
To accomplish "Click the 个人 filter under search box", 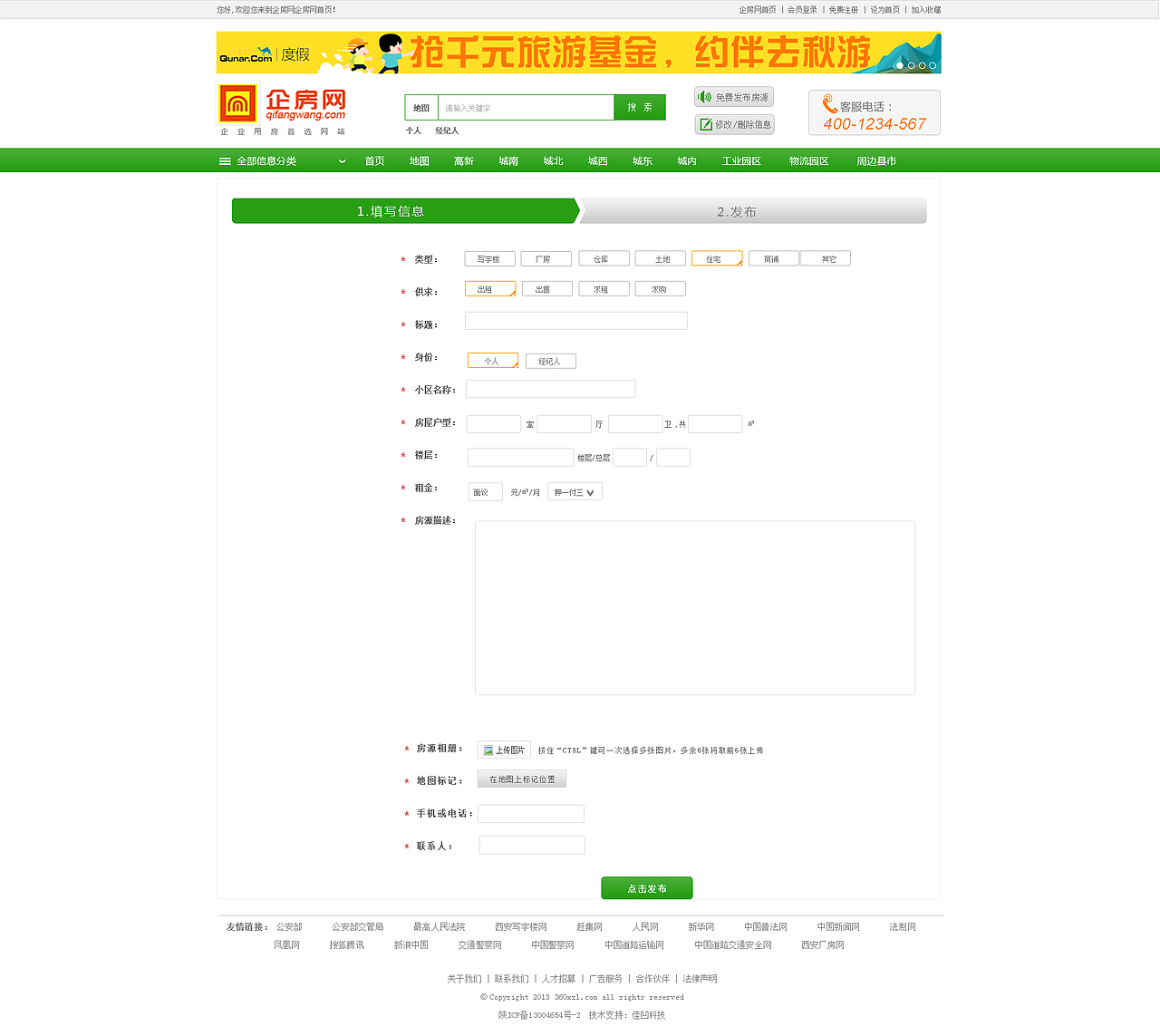I will click(414, 131).
